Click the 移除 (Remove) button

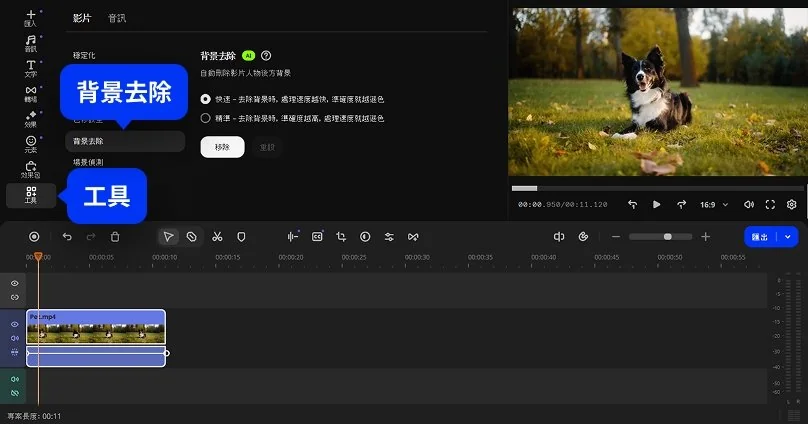tap(222, 147)
